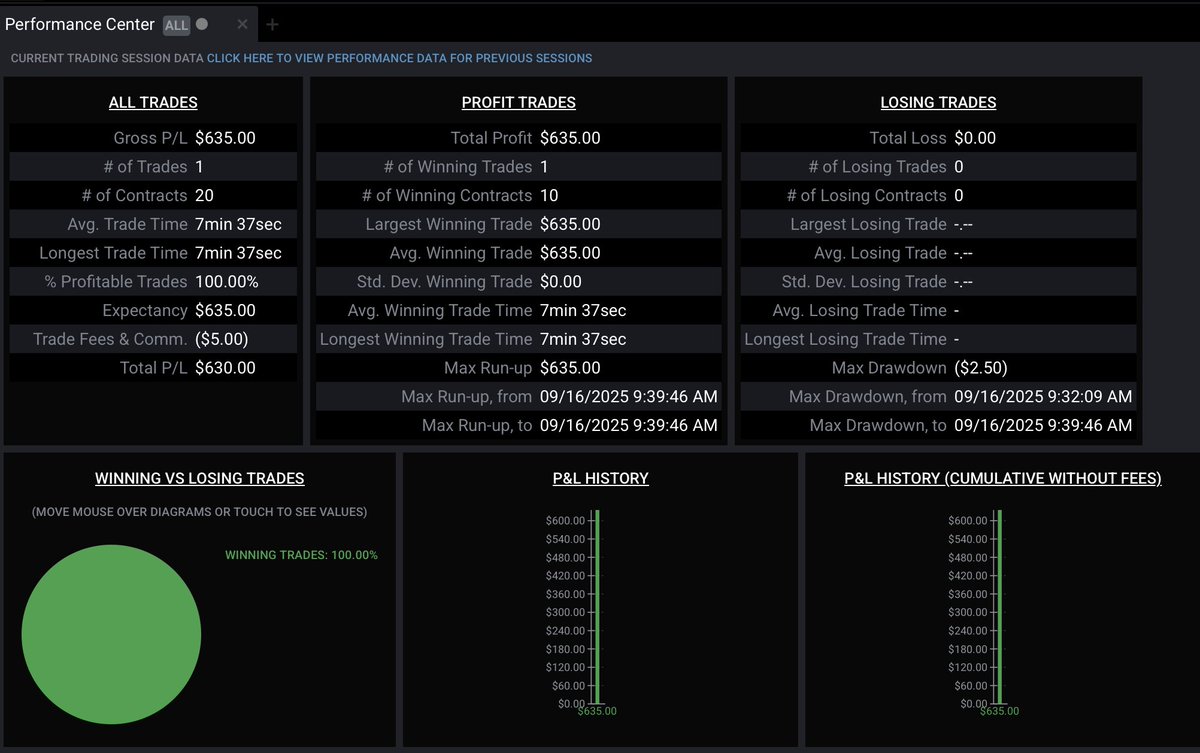Click the WINNING TRADES: 100.00% legend text

(x=301, y=554)
